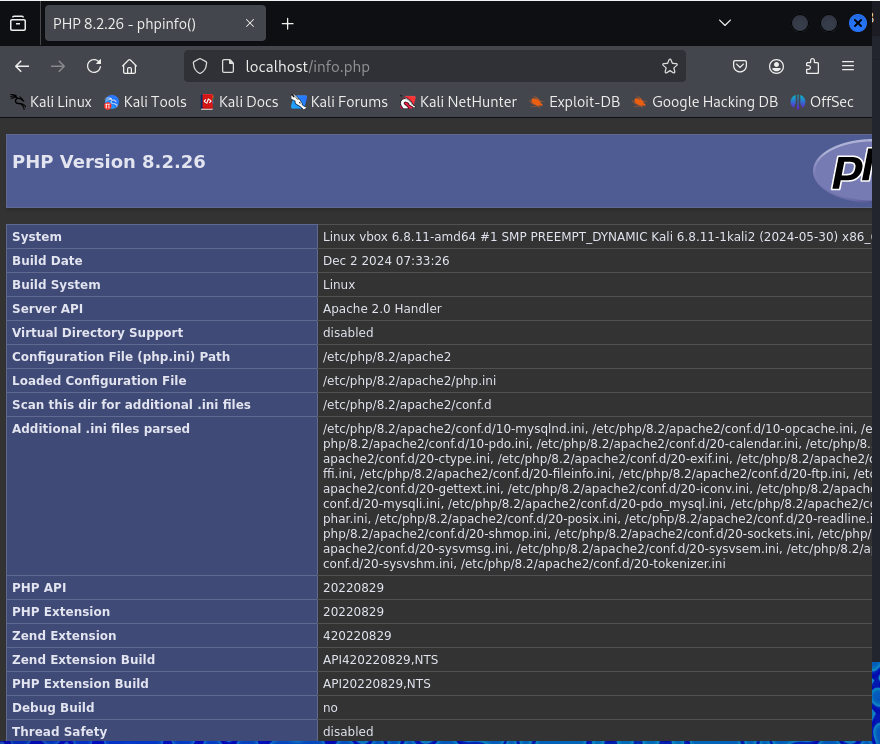Go to the home page
Screen dimensions: 880x744
pos(130,66)
